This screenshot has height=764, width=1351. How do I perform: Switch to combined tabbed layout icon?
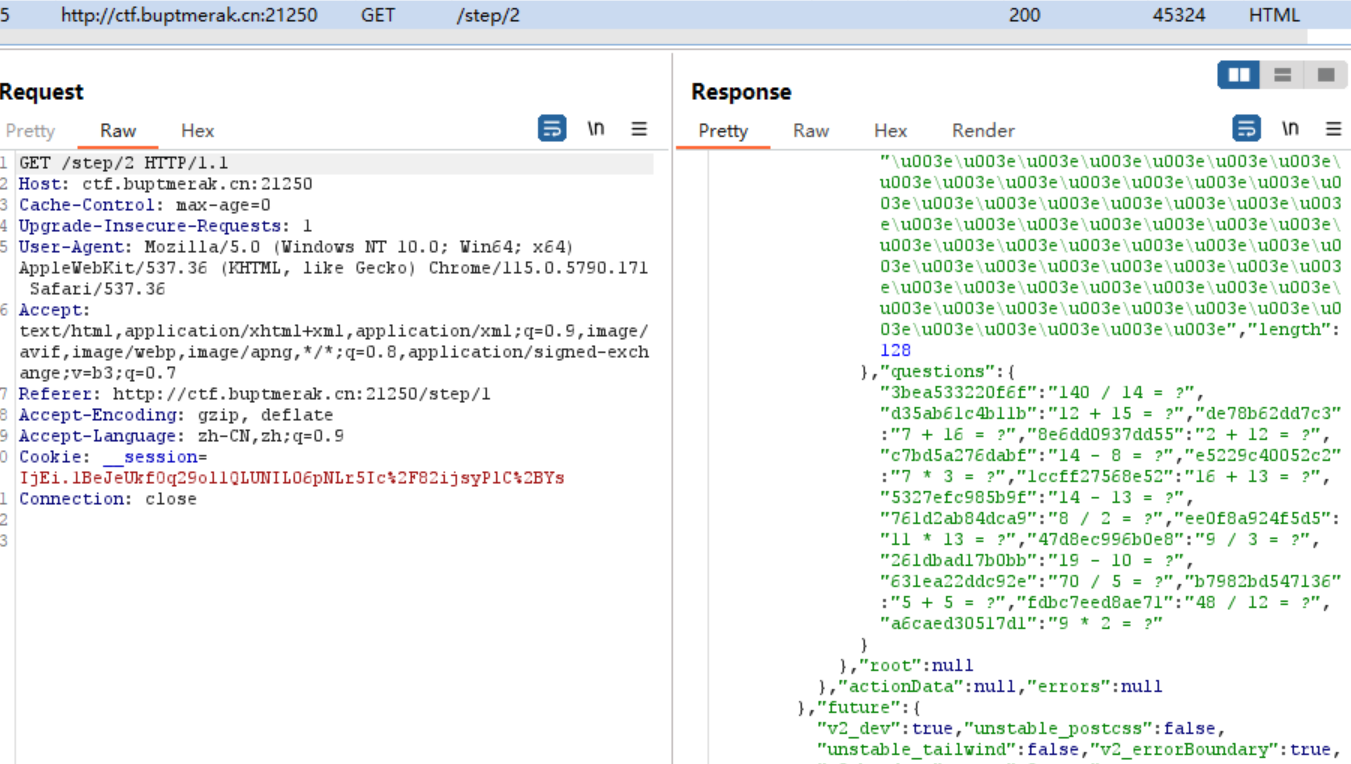point(1325,75)
